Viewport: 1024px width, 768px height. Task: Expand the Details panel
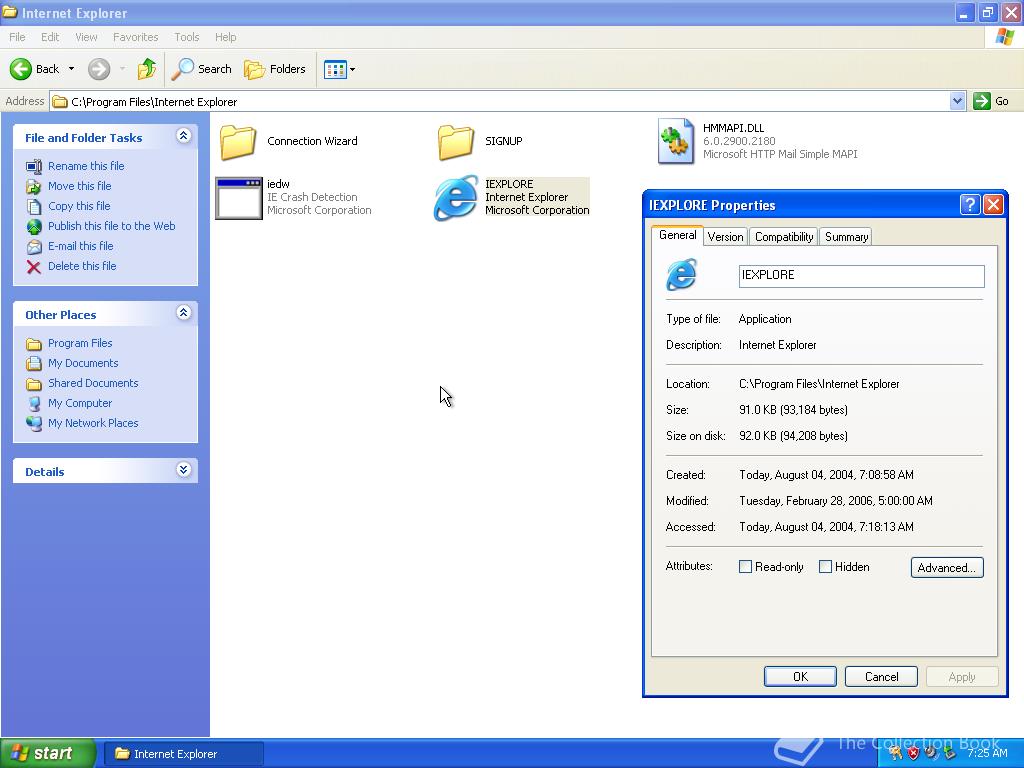pos(184,470)
